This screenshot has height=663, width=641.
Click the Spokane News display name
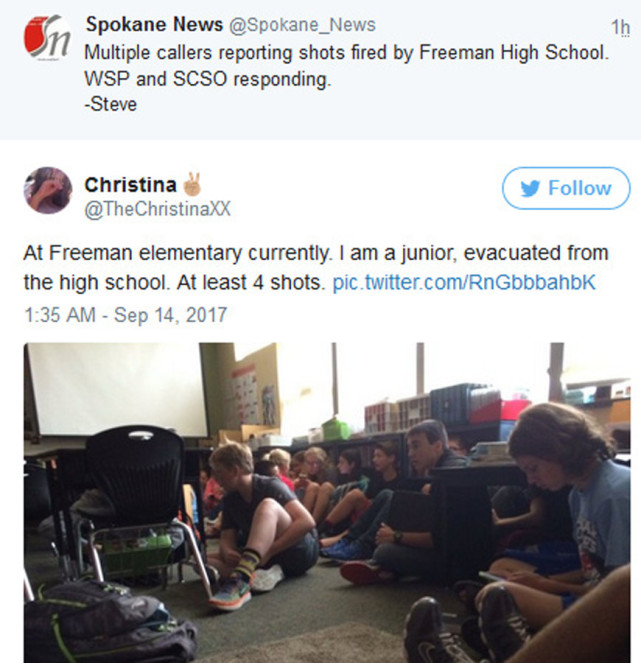point(154,24)
